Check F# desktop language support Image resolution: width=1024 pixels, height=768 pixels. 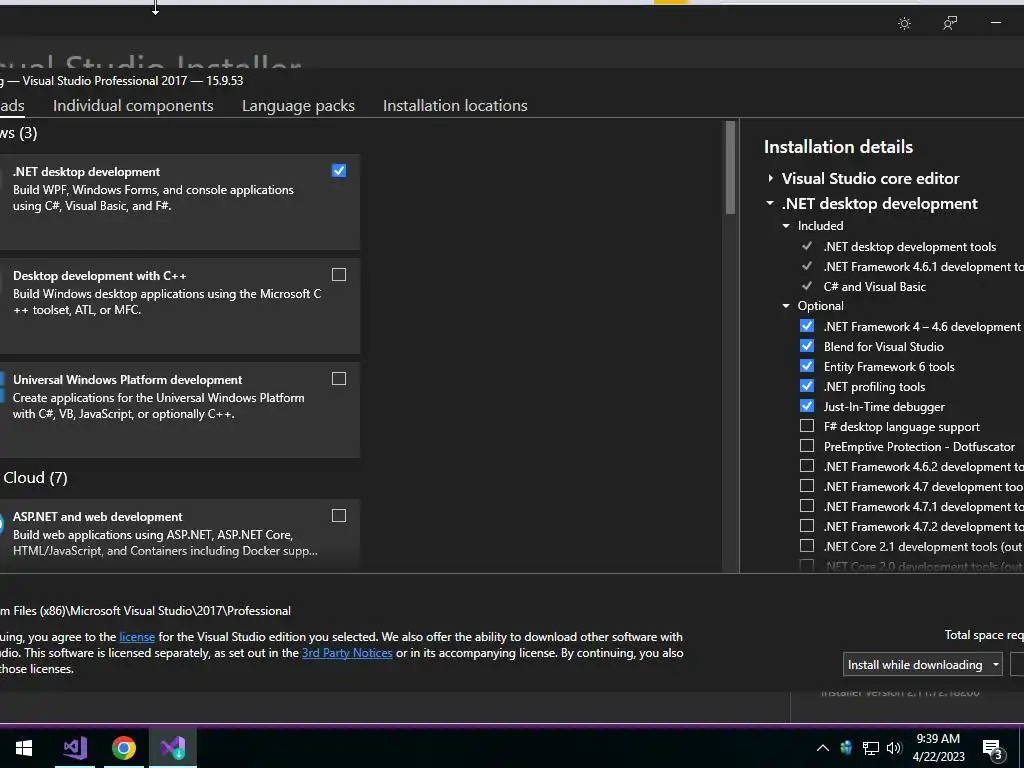[x=807, y=426]
